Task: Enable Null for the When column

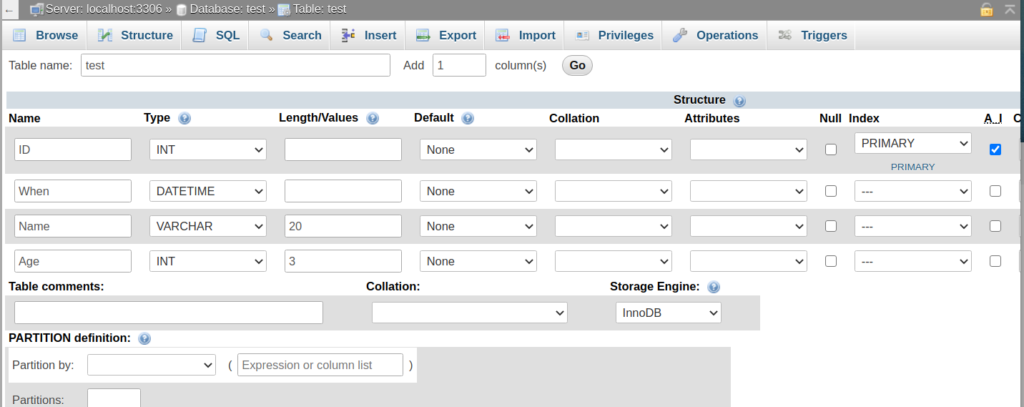Action: pyautogui.click(x=830, y=191)
